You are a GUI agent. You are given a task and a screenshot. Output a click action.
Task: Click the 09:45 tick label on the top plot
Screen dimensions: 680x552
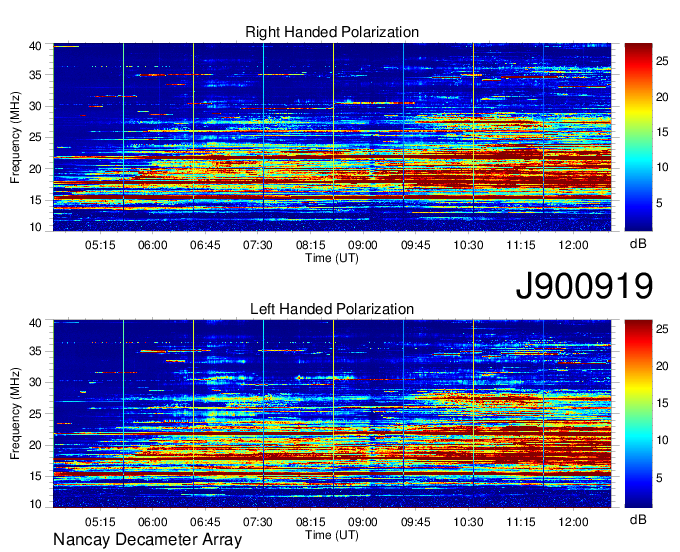pyautogui.click(x=415, y=245)
